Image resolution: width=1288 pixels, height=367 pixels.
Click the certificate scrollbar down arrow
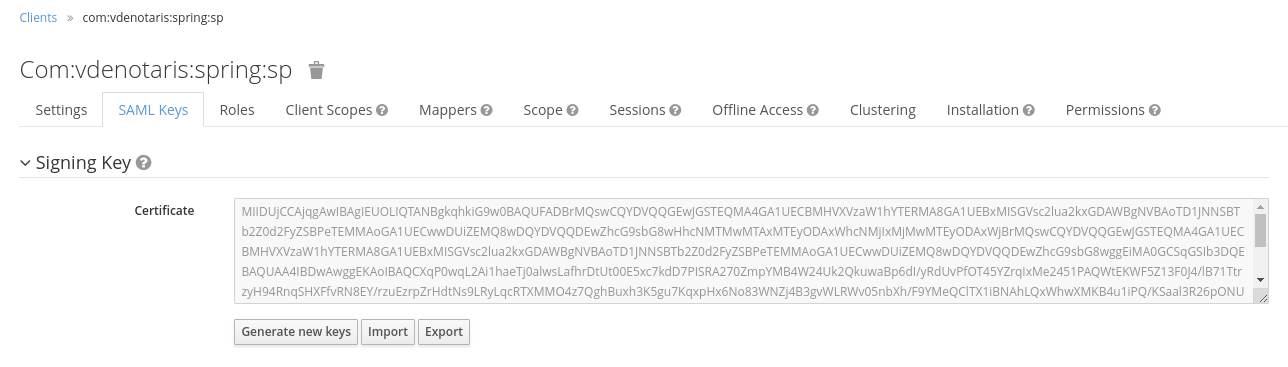[x=1261, y=280]
